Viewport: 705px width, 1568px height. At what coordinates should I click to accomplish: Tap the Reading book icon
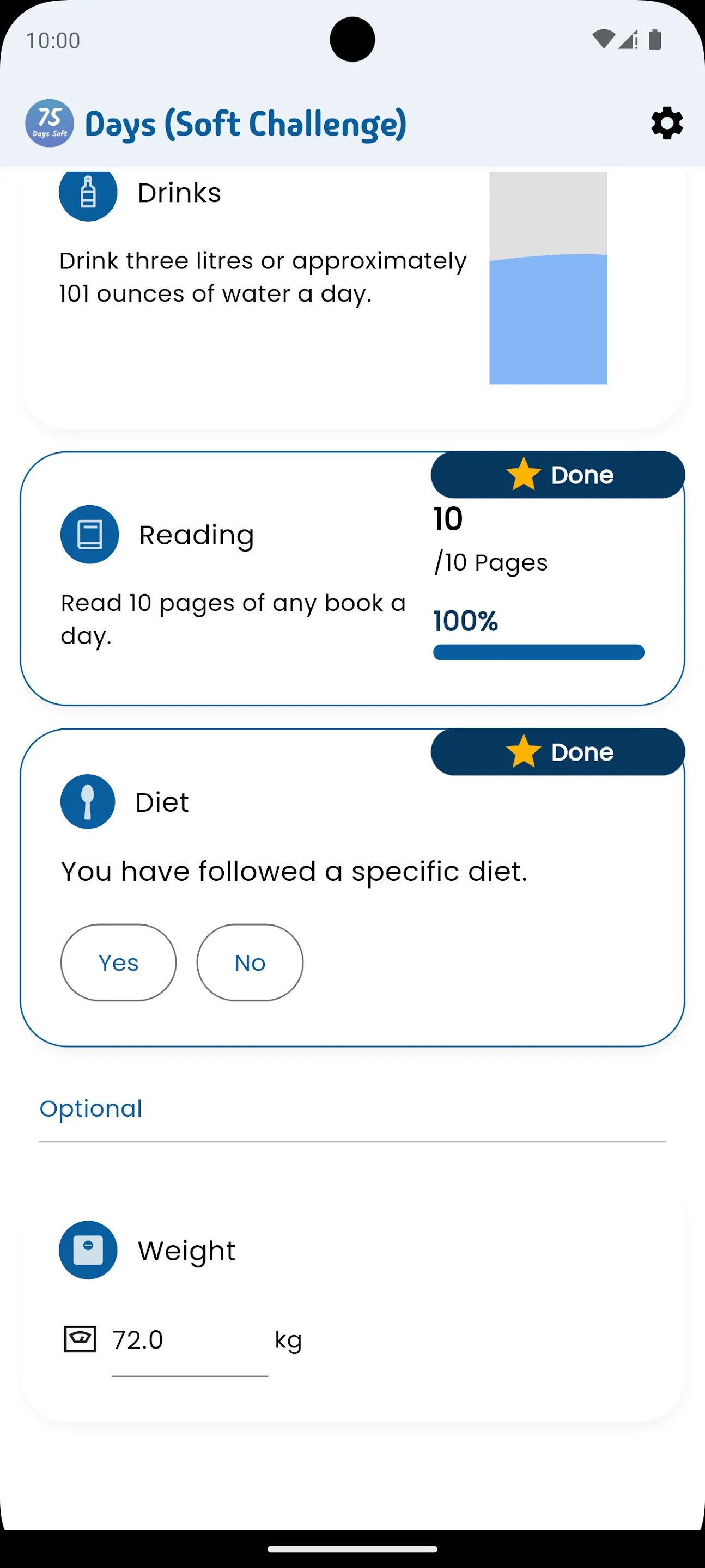(x=89, y=535)
